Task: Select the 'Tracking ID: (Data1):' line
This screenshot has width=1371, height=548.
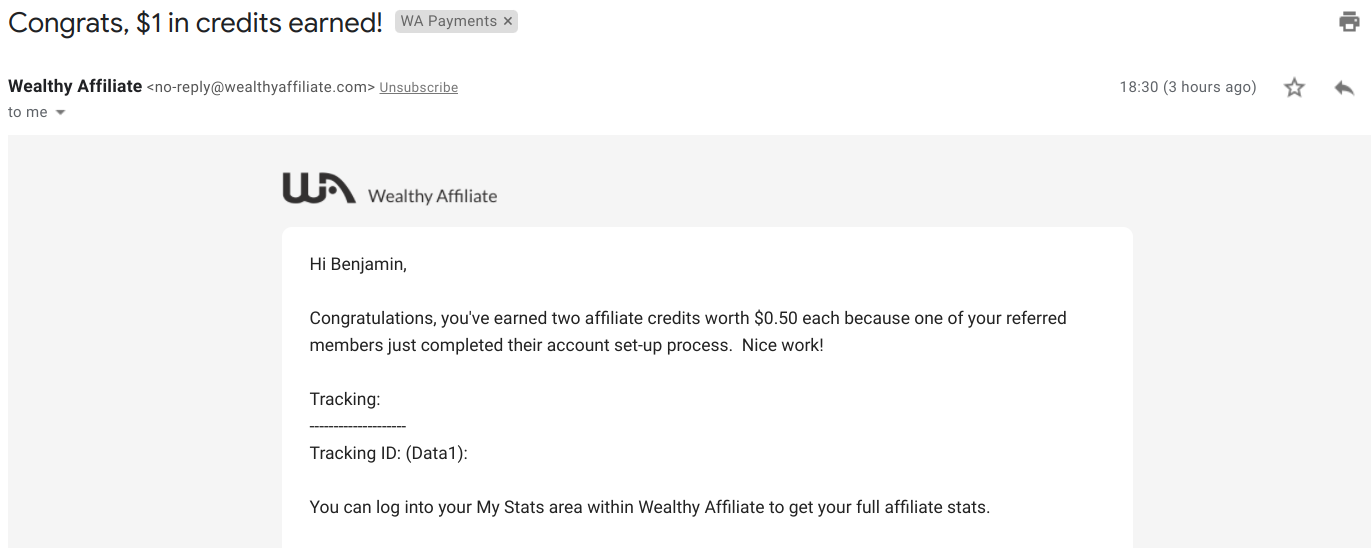Action: 389,453
